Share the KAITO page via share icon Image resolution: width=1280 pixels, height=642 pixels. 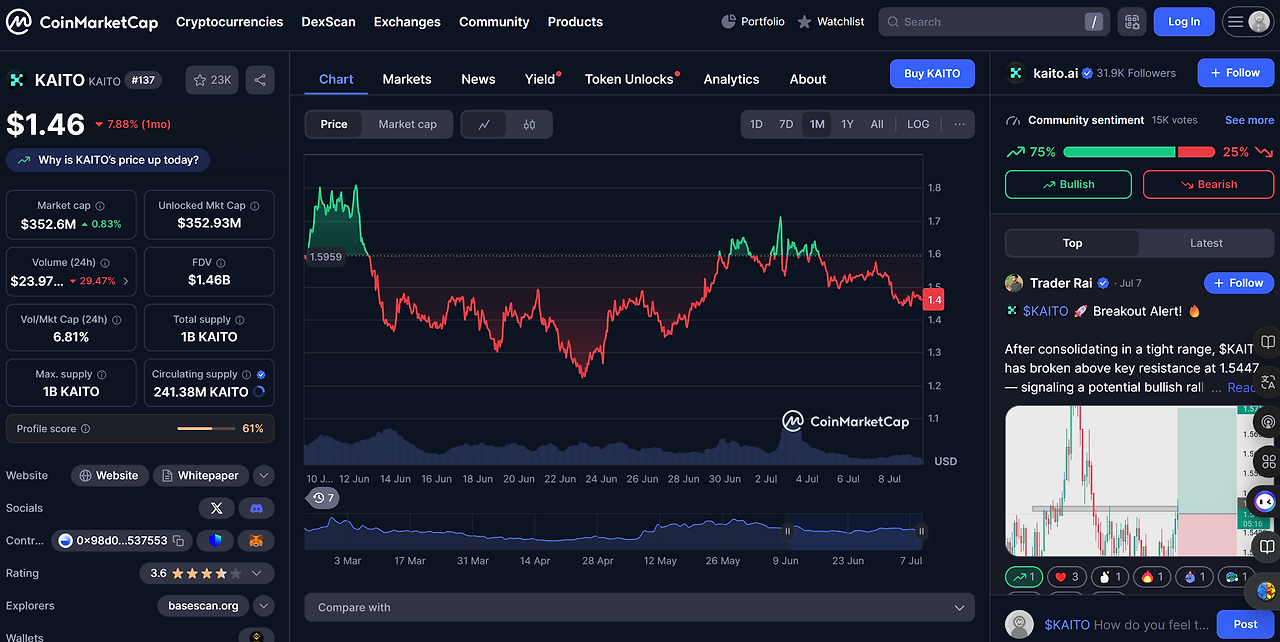pyautogui.click(x=260, y=80)
